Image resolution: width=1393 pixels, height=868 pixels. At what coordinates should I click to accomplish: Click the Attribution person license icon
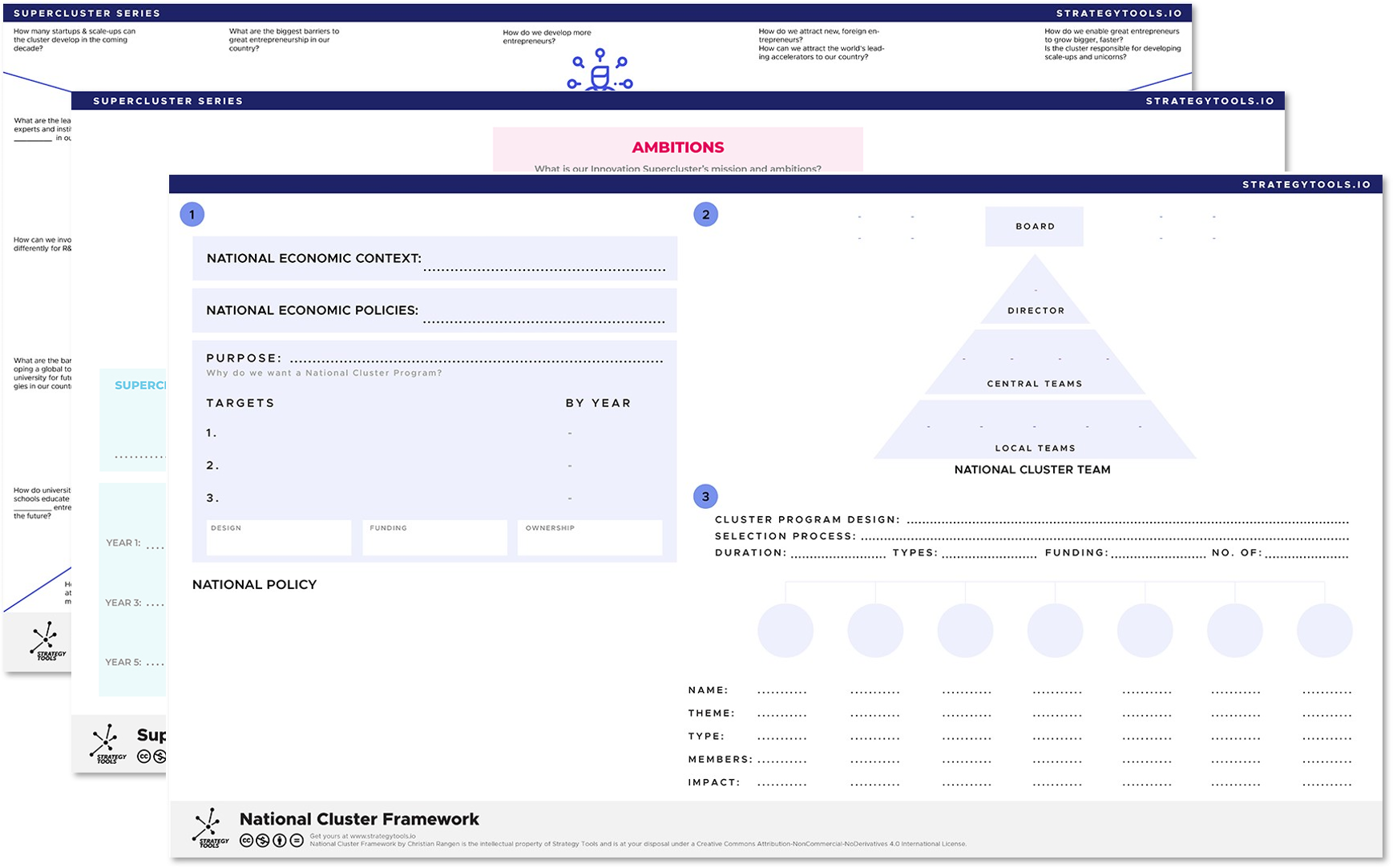(279, 841)
